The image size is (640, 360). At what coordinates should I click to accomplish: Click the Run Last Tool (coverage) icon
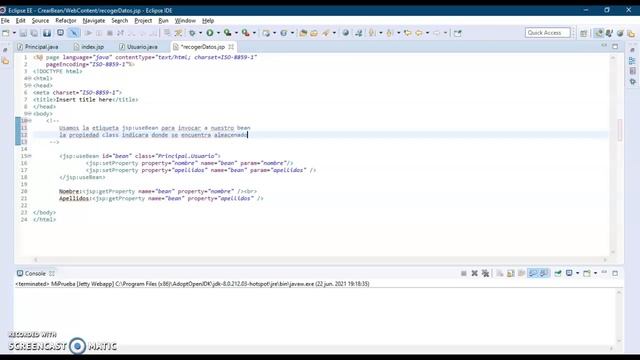click(x=228, y=33)
